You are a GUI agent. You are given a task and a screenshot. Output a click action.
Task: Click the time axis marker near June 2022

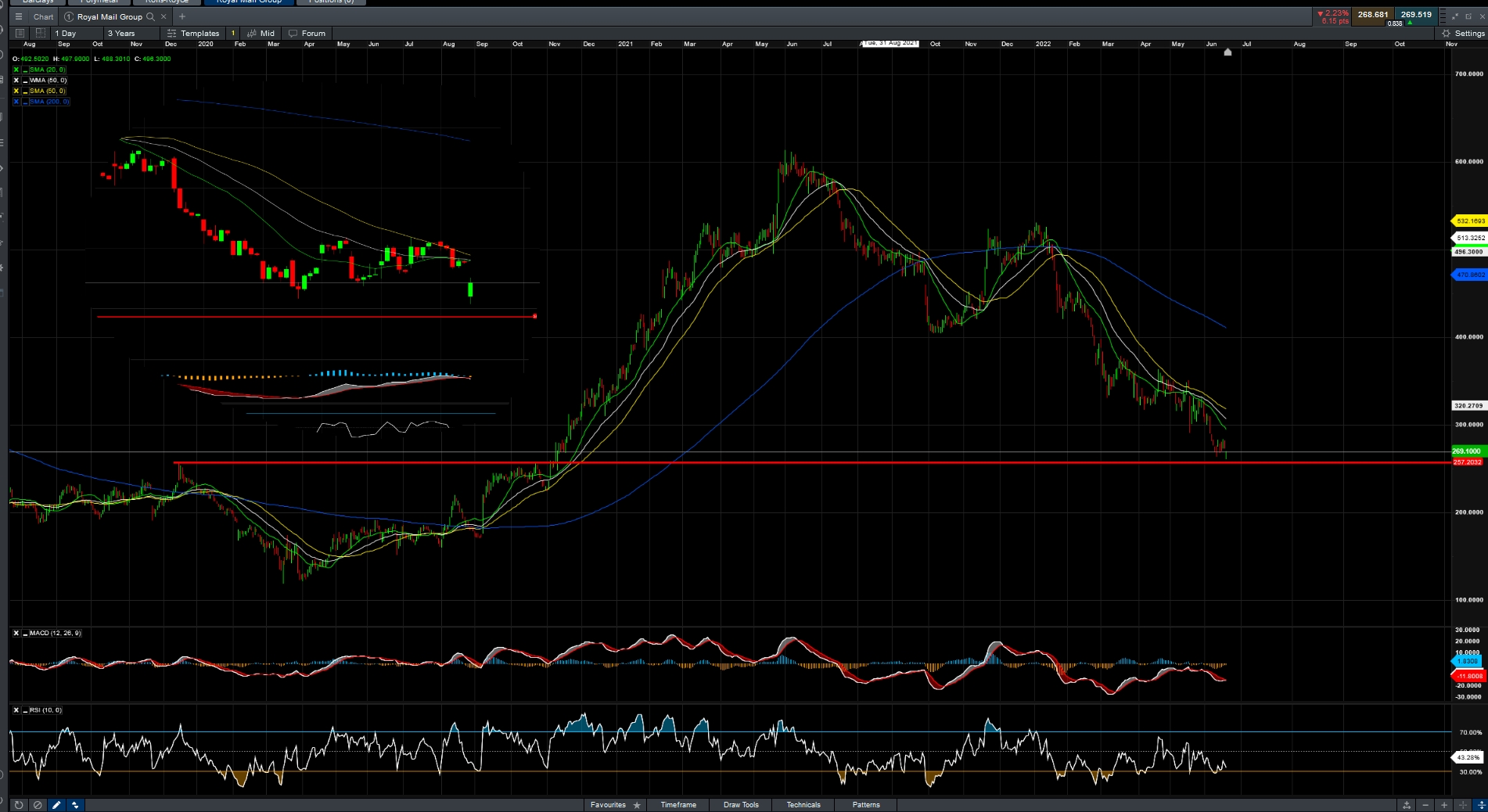click(1227, 52)
